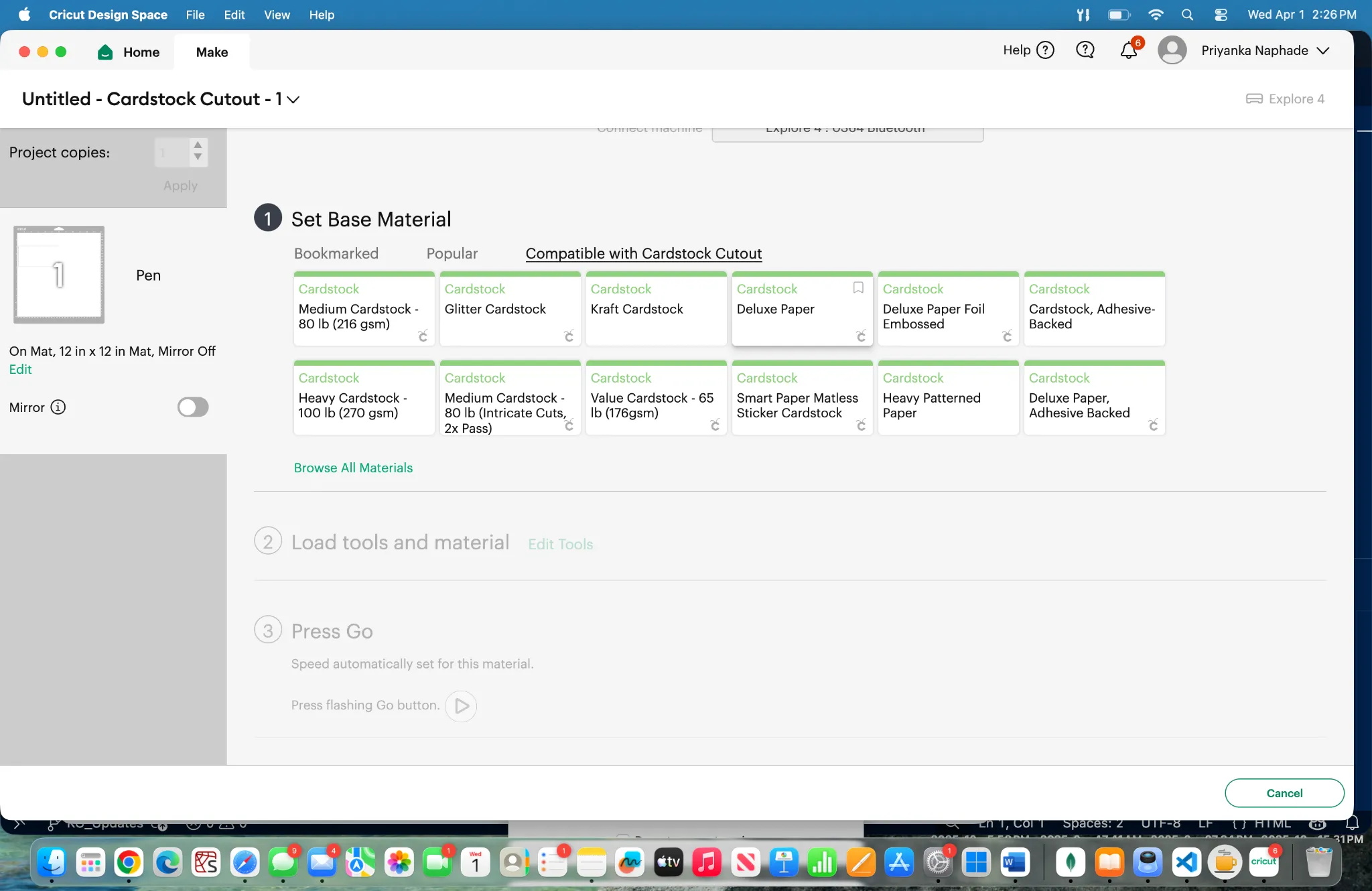
Task: Switch to the Popular materials tab
Action: point(452,253)
